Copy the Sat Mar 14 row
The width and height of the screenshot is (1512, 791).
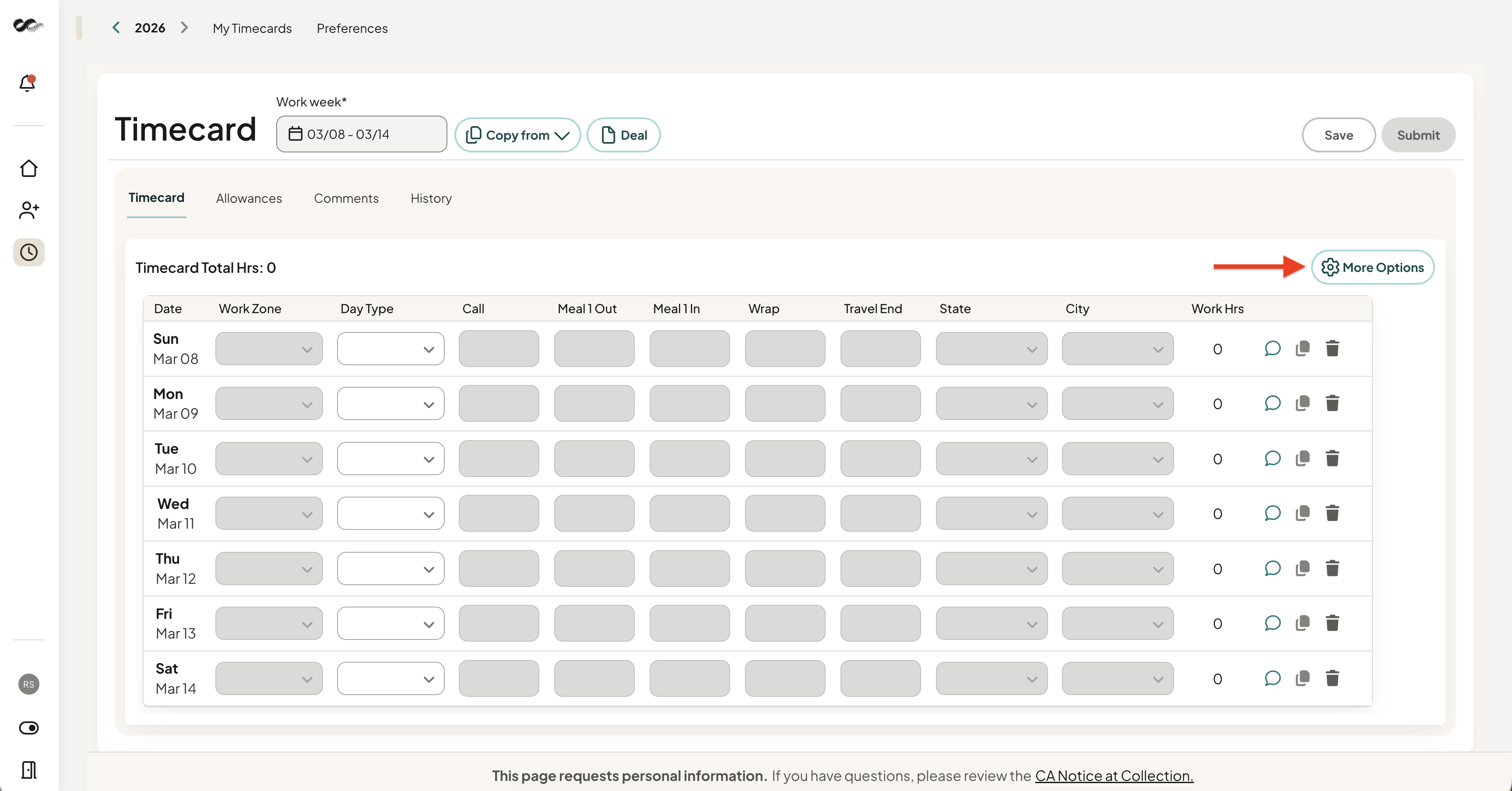point(1302,678)
